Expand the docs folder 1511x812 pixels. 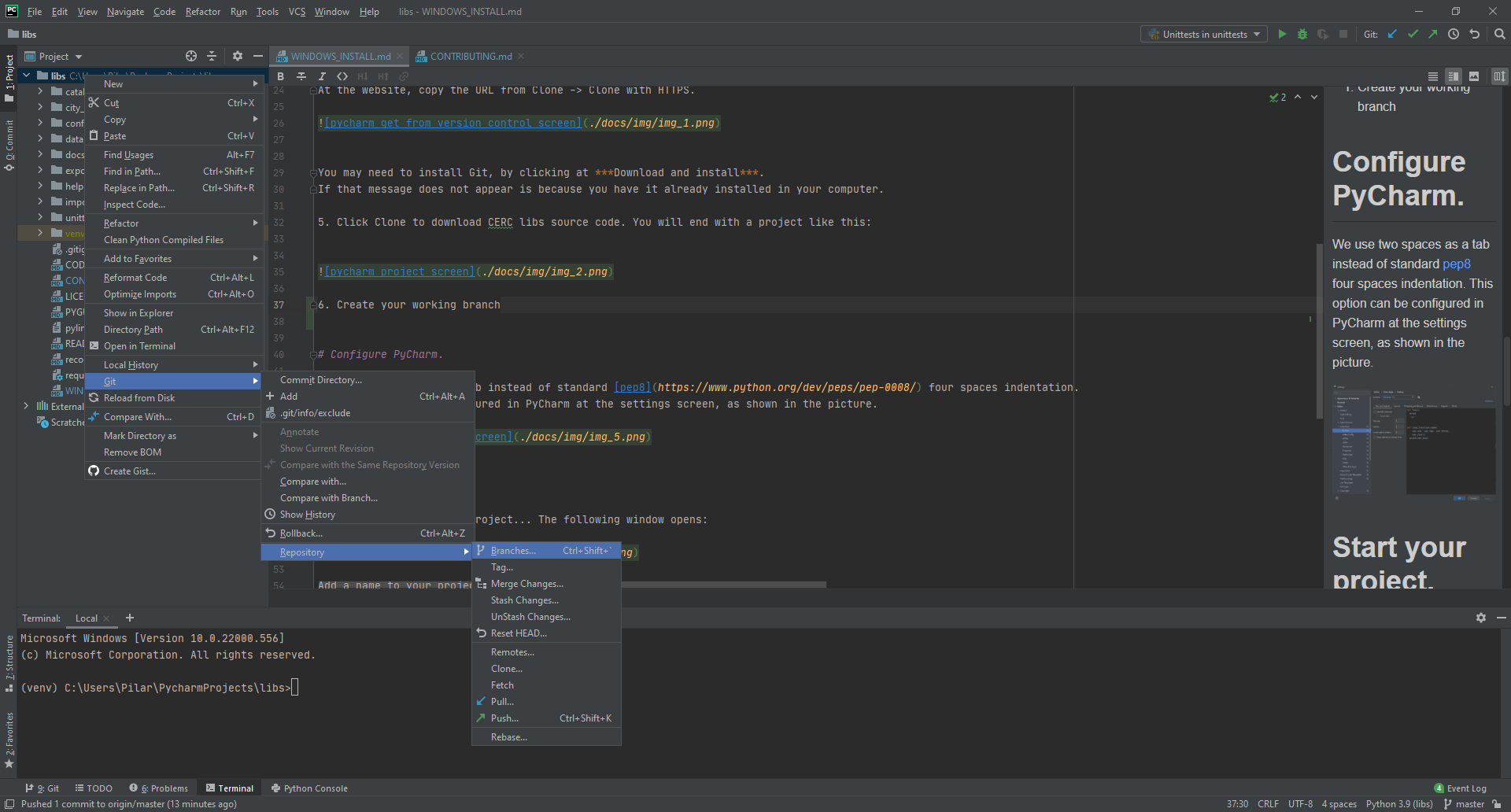40,154
